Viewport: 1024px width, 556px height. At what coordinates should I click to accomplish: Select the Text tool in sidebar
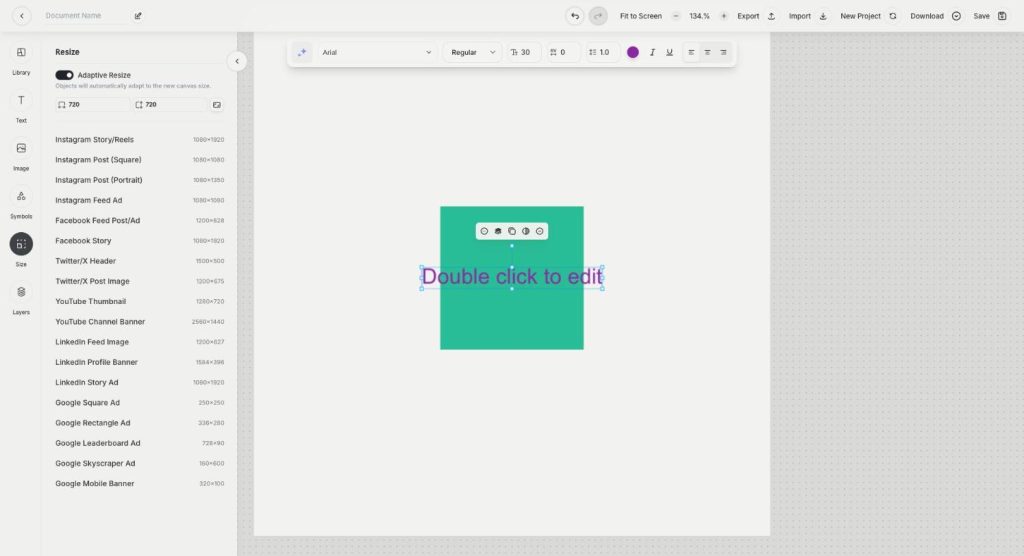point(21,100)
